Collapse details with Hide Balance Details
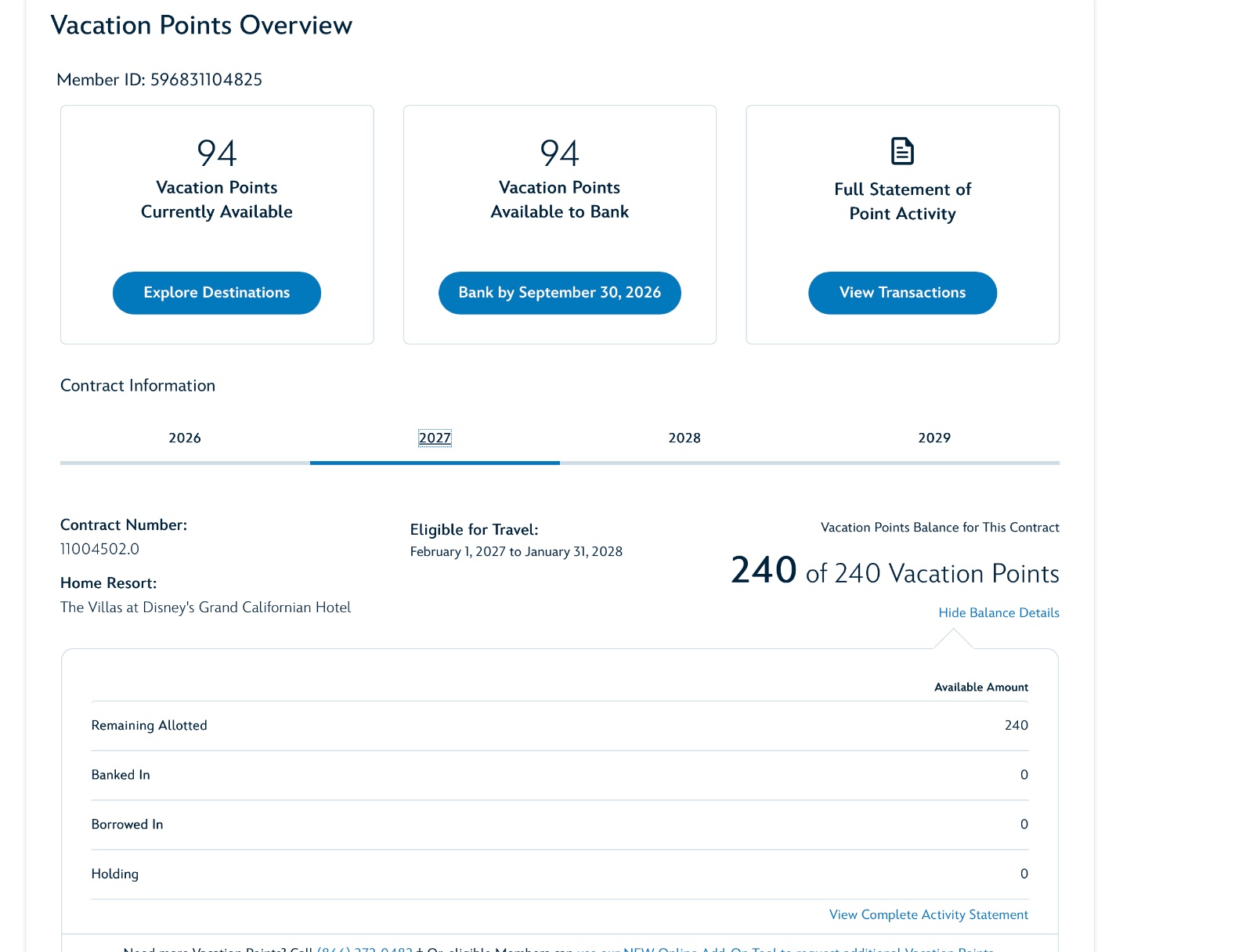This screenshot has height=952, width=1253. 998,613
